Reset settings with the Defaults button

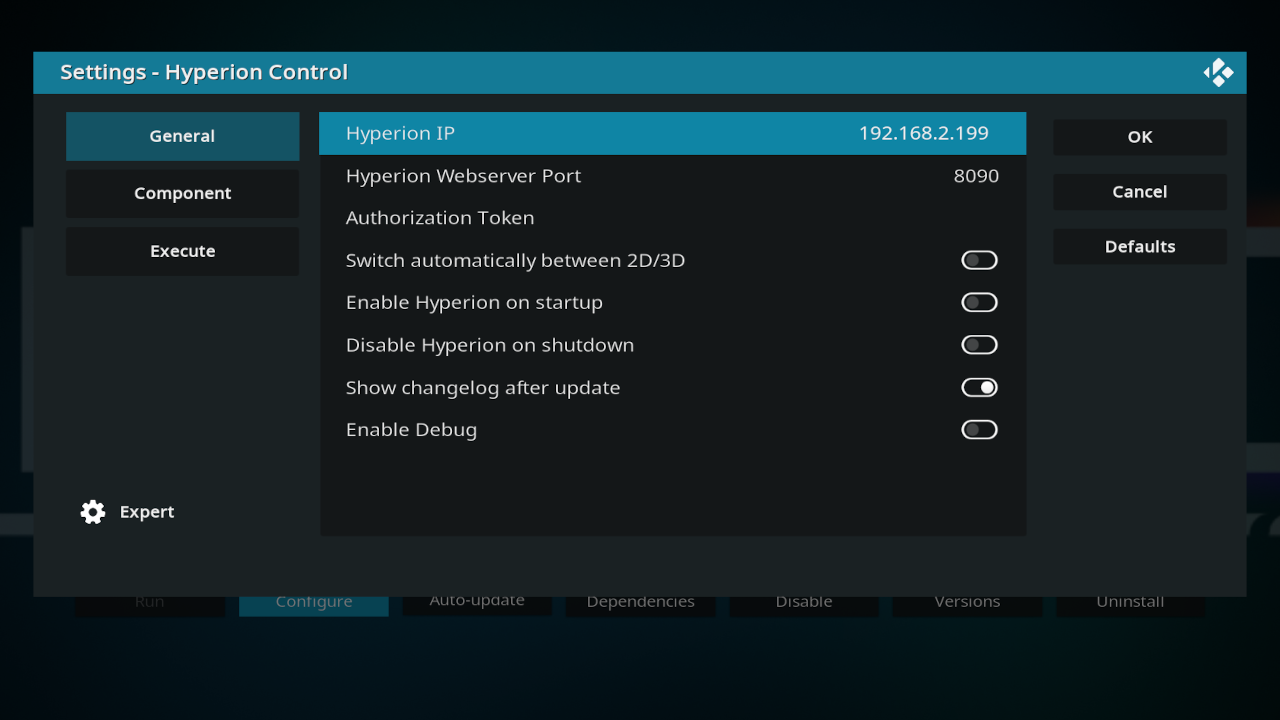(x=1139, y=247)
